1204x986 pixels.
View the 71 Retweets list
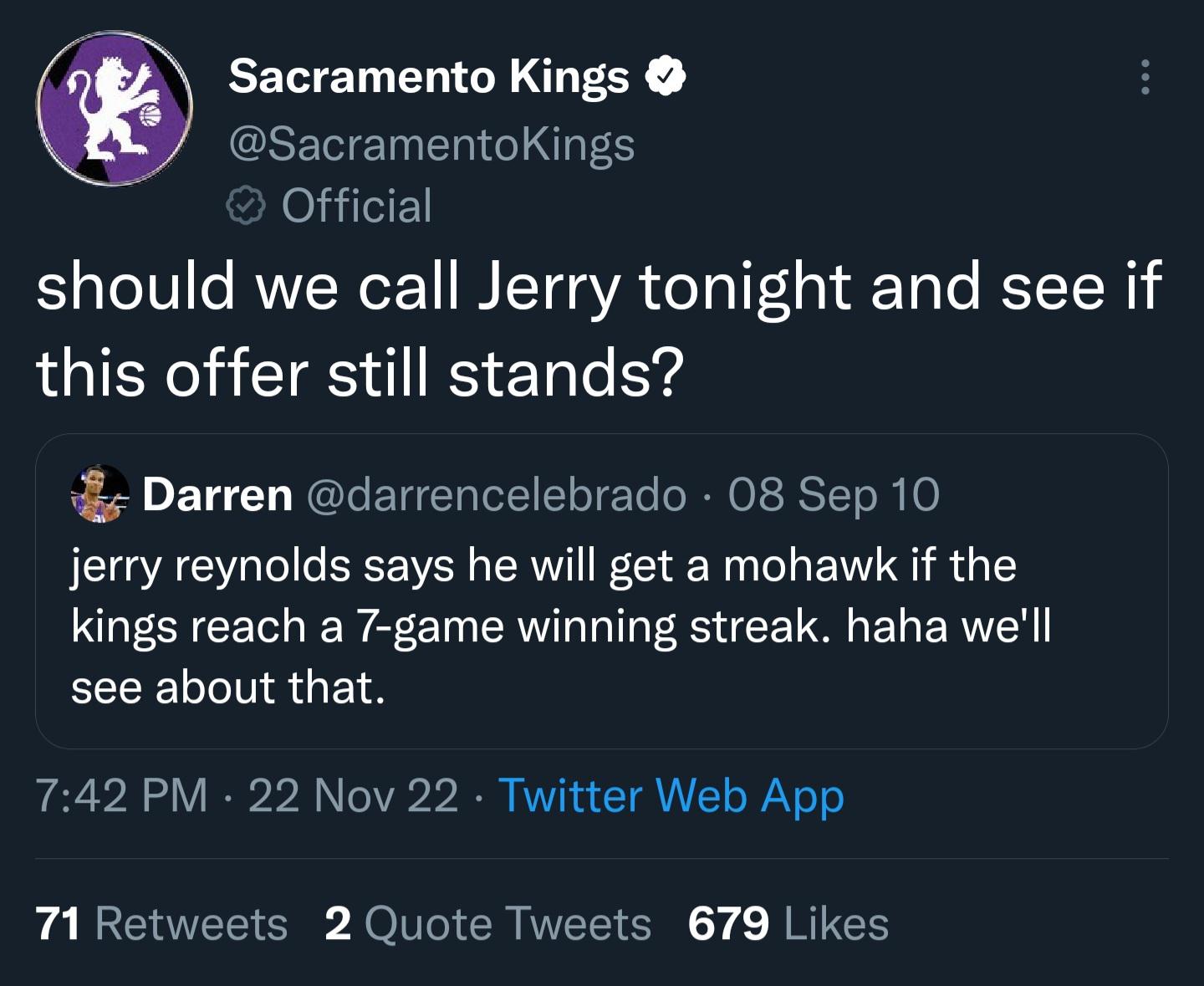pyautogui.click(x=162, y=924)
